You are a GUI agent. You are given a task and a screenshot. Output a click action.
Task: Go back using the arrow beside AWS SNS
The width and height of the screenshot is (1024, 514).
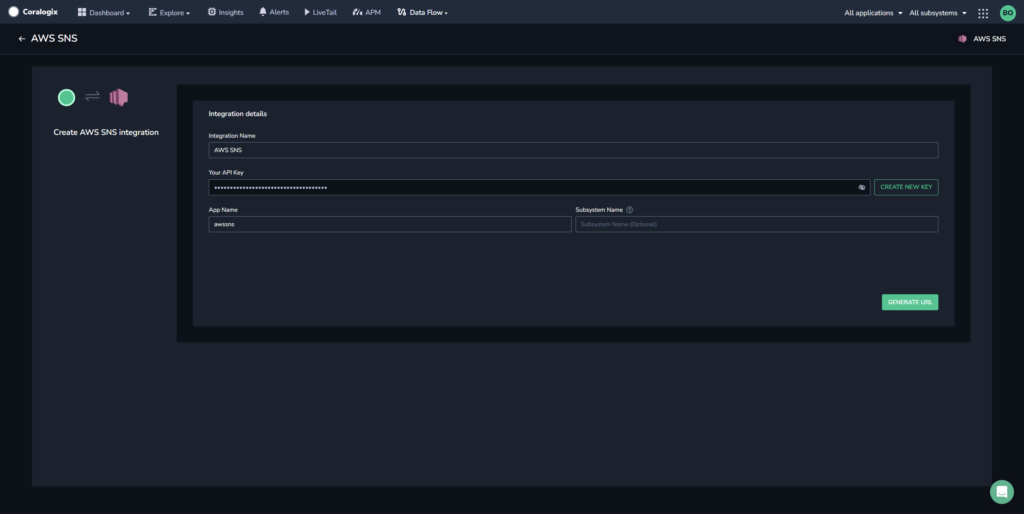click(x=22, y=39)
